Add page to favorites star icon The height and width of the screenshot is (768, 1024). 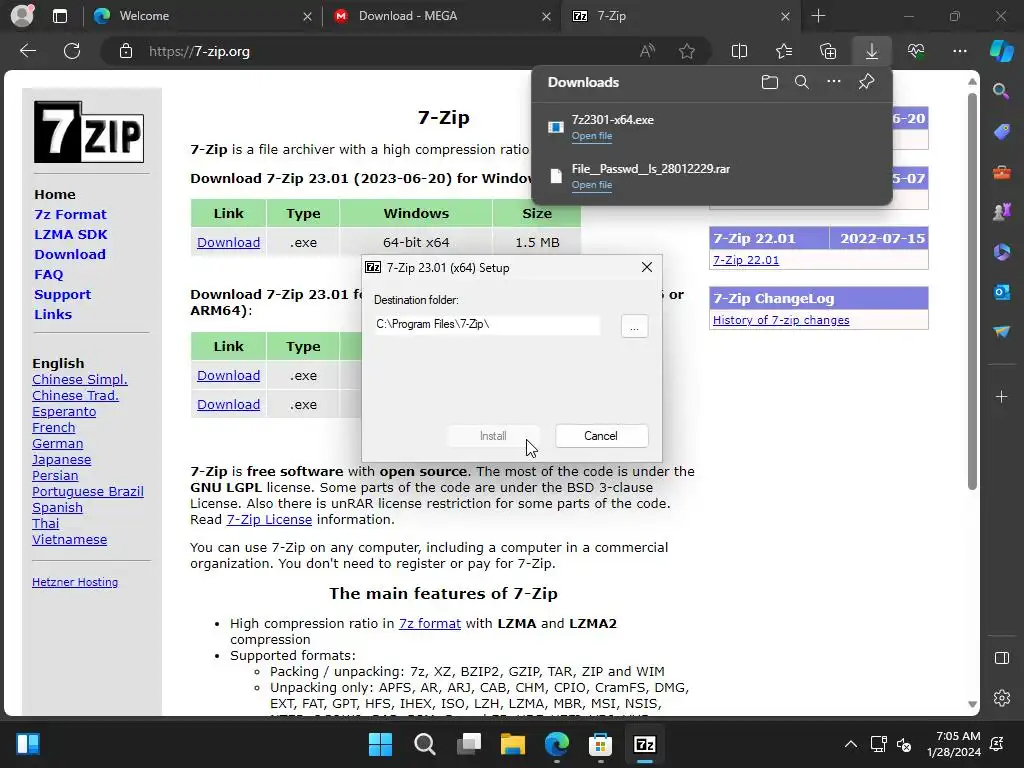[x=686, y=51]
